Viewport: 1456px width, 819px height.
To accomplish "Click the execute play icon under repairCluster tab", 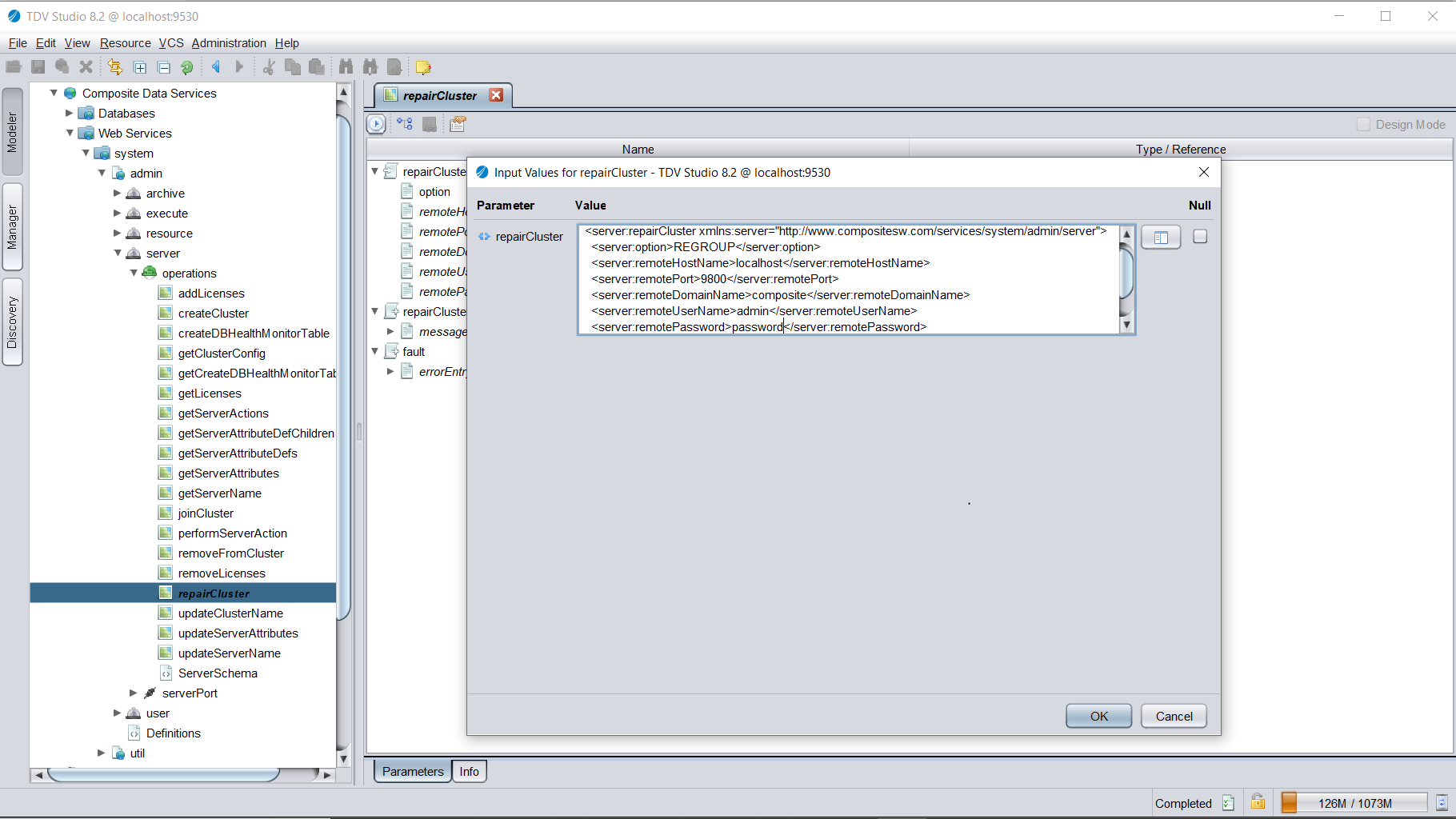I will (376, 124).
